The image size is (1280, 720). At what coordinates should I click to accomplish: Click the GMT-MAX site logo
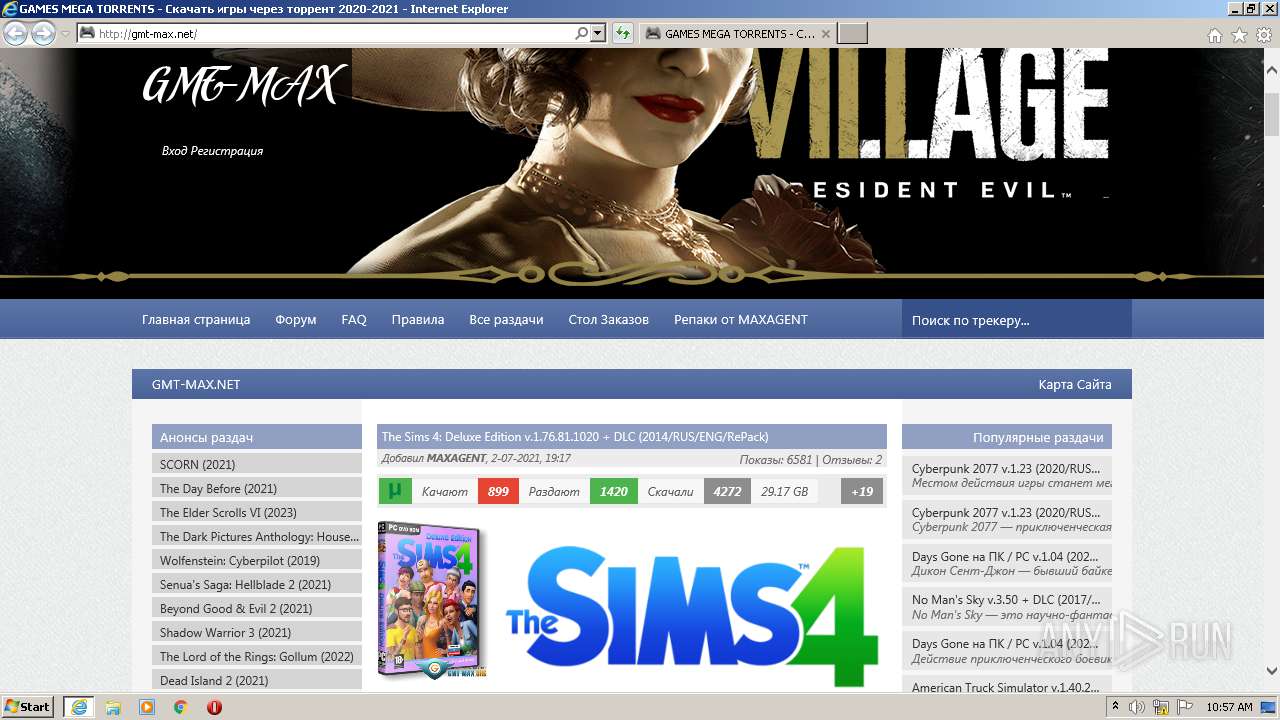244,86
